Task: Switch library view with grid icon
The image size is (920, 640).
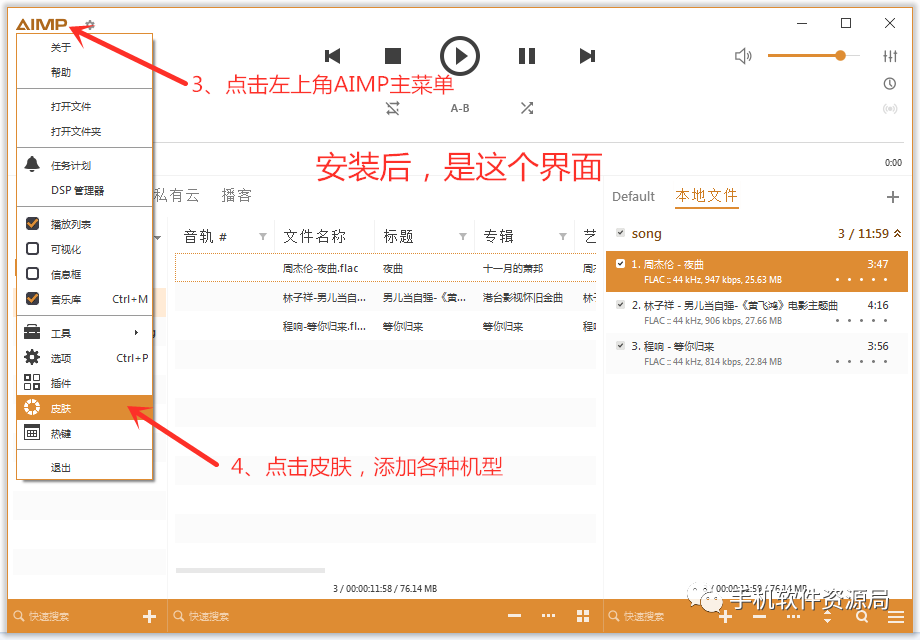Action: 583,615
